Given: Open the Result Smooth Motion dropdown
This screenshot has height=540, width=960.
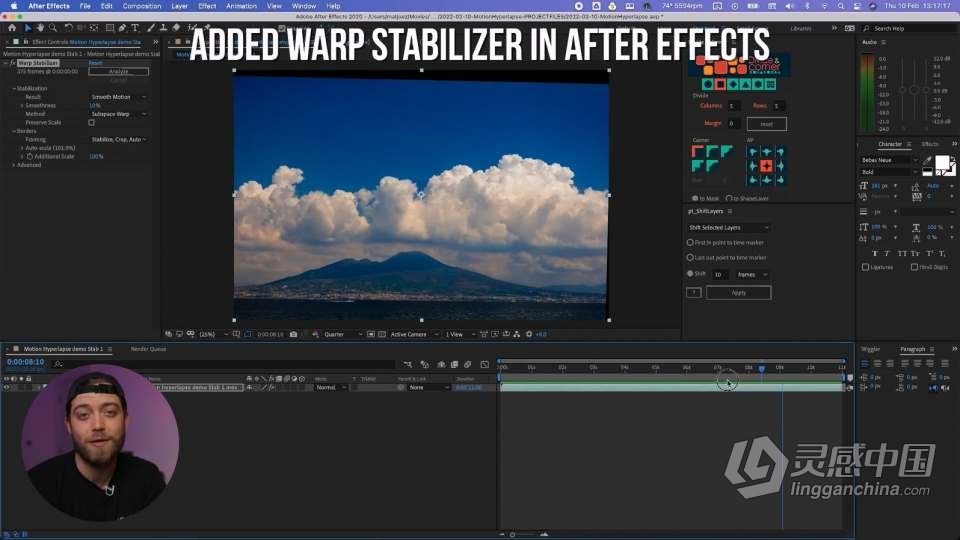Looking at the screenshot, I should (x=119, y=97).
